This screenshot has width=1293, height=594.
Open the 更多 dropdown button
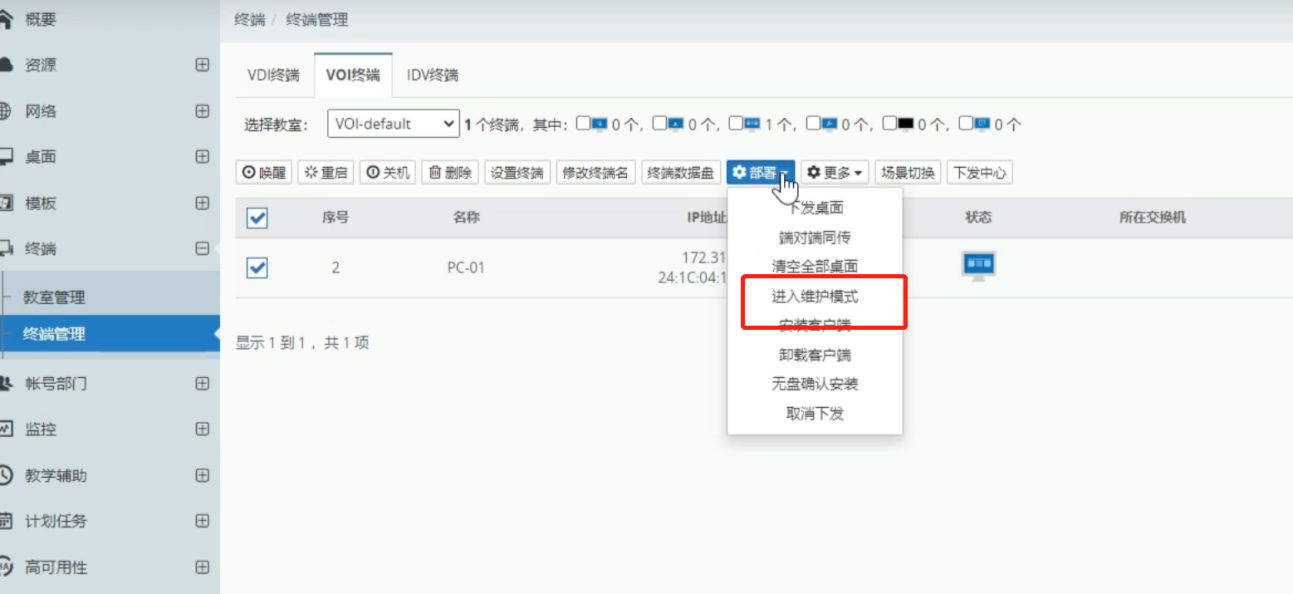(835, 173)
